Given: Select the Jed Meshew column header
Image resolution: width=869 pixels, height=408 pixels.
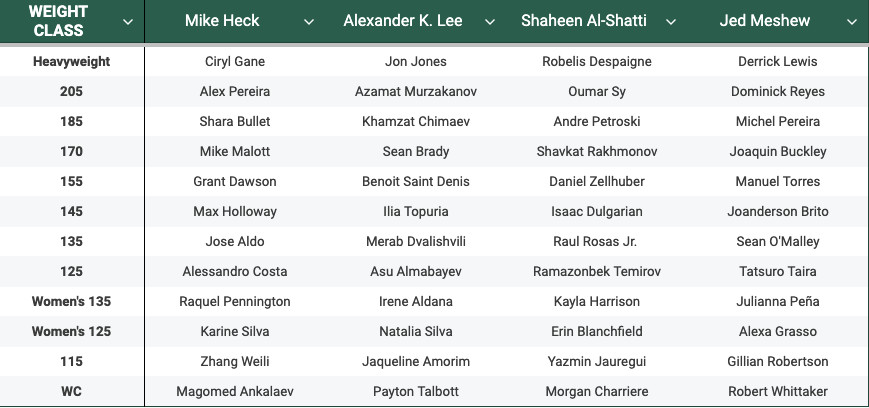Looking at the screenshot, I should [x=765, y=21].
